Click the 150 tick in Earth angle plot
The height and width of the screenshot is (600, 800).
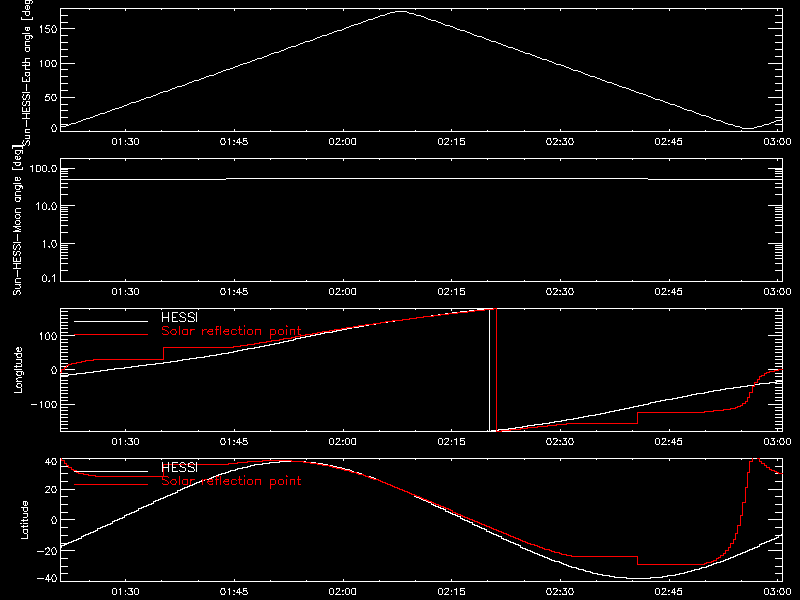click(47, 29)
